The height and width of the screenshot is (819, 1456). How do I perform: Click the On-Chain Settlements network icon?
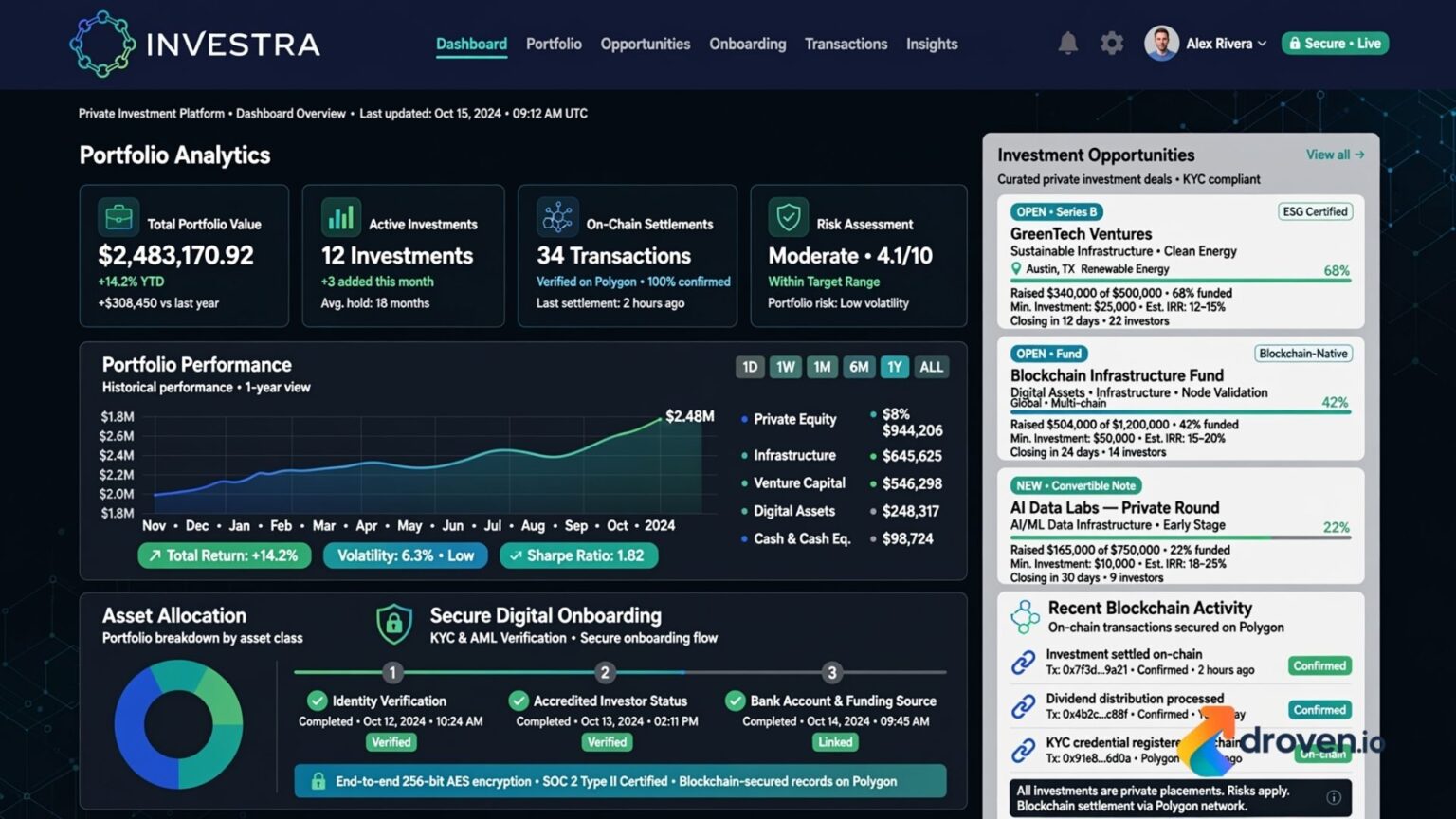557,217
